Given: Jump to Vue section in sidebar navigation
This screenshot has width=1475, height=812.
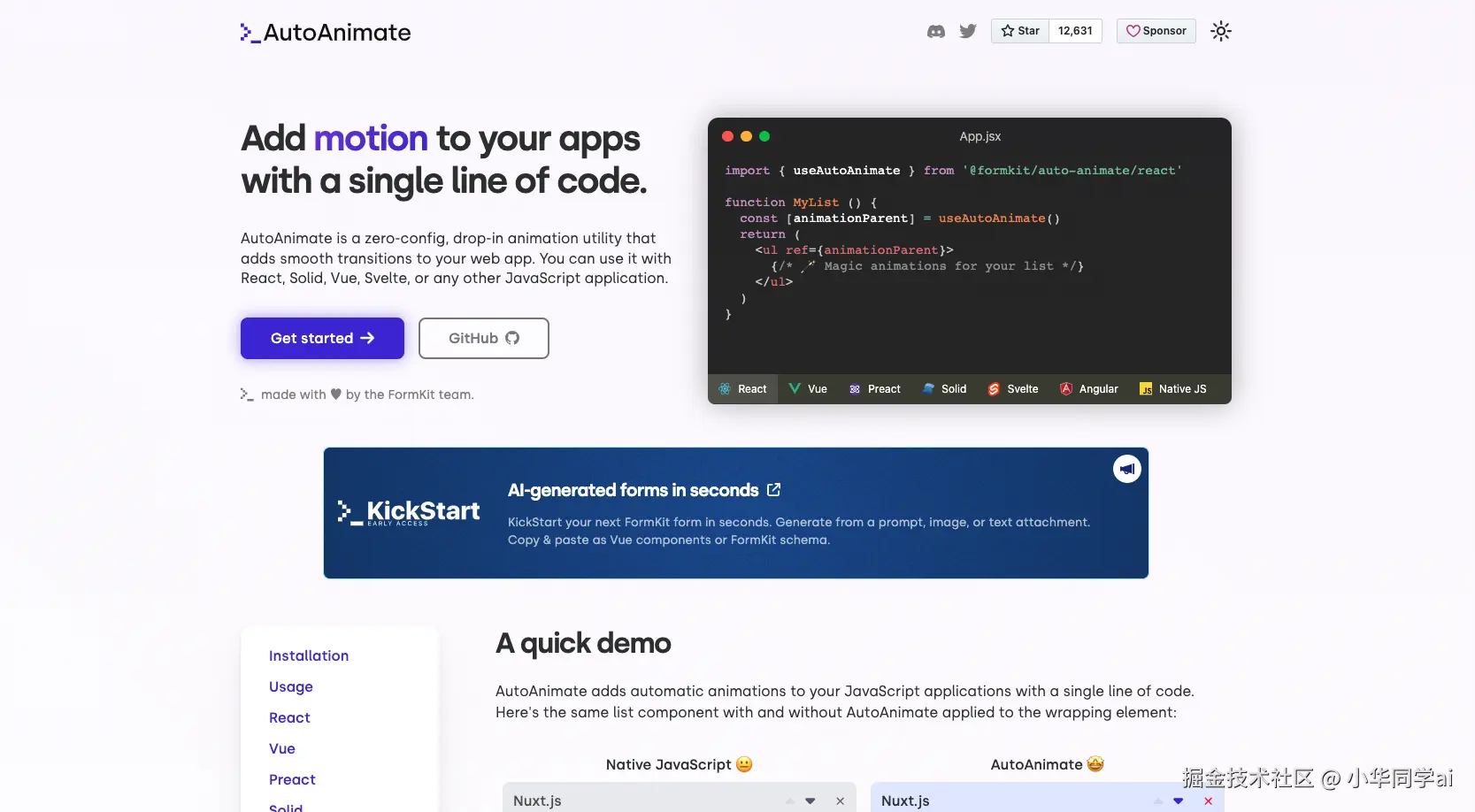Looking at the screenshot, I should click(282, 748).
